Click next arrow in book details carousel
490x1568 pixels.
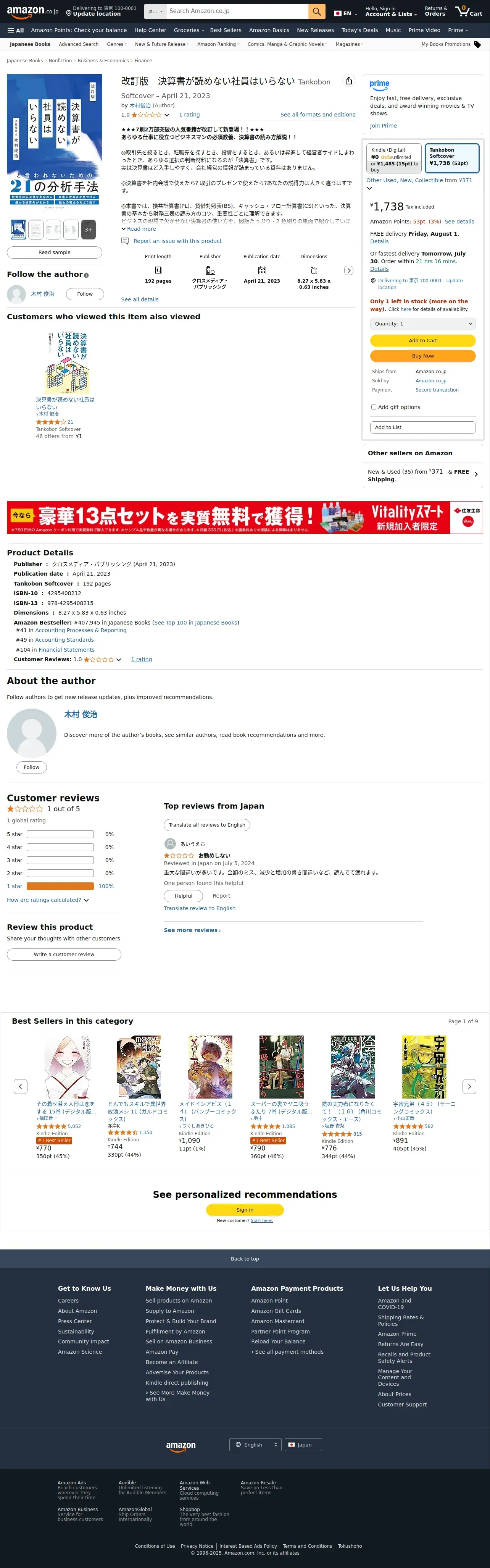point(348,271)
